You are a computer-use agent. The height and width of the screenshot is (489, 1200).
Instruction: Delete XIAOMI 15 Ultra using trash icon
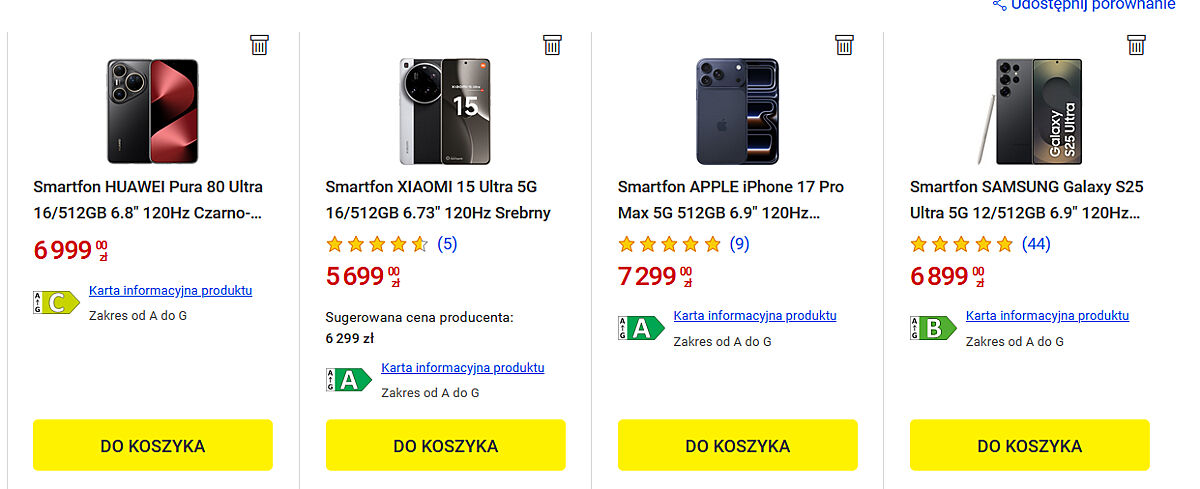pos(552,44)
